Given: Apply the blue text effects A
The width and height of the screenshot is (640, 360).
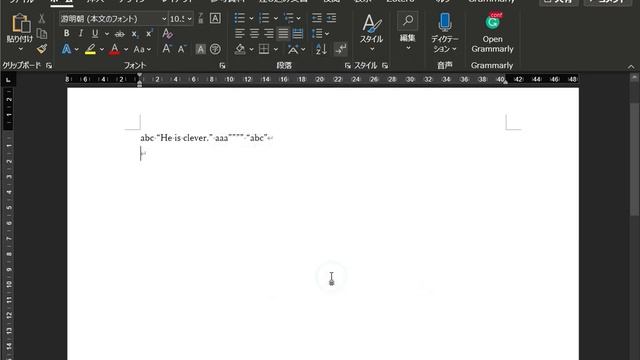Looking at the screenshot, I should [66, 49].
